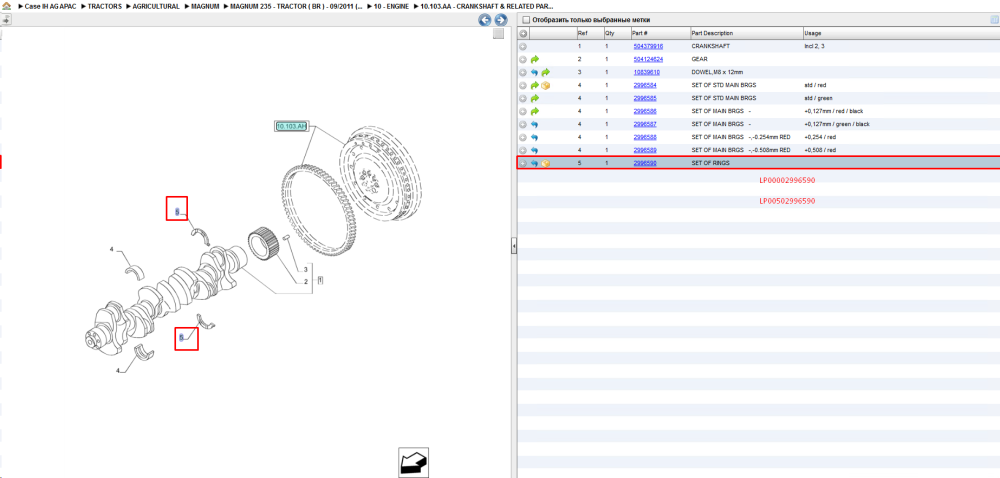Screen dimensions: 1000x478
Task: Open part number link 10839610
Action: pyautogui.click(x=646, y=73)
